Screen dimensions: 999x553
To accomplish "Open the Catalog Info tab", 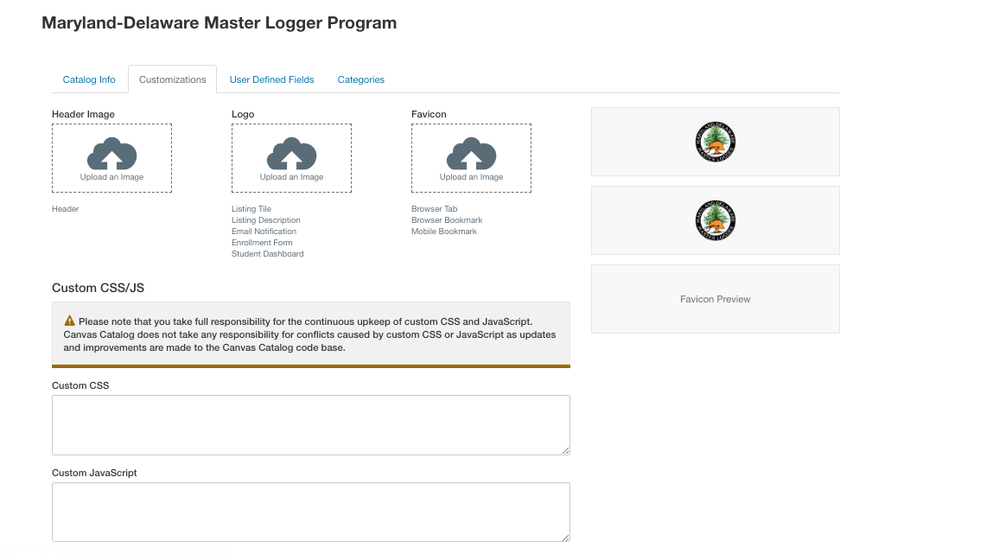I will tap(89, 80).
